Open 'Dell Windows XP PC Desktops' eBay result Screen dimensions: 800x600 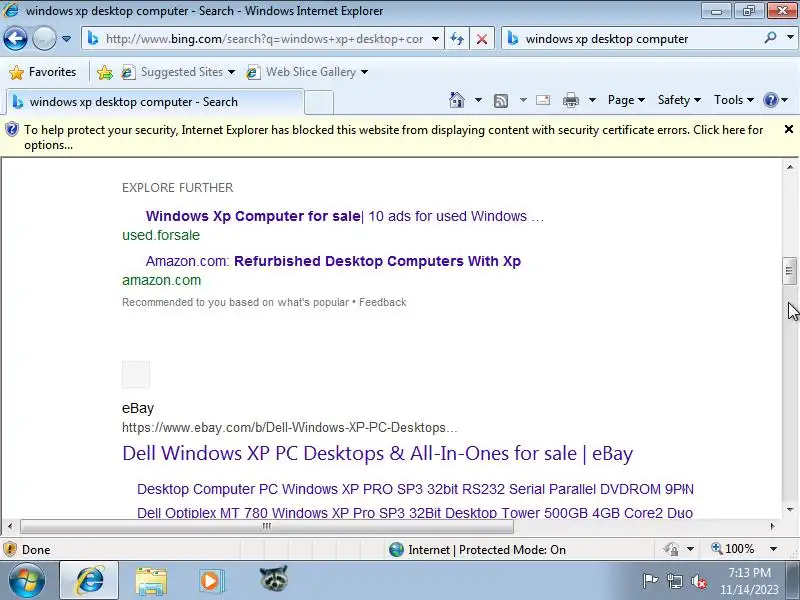pos(378,454)
